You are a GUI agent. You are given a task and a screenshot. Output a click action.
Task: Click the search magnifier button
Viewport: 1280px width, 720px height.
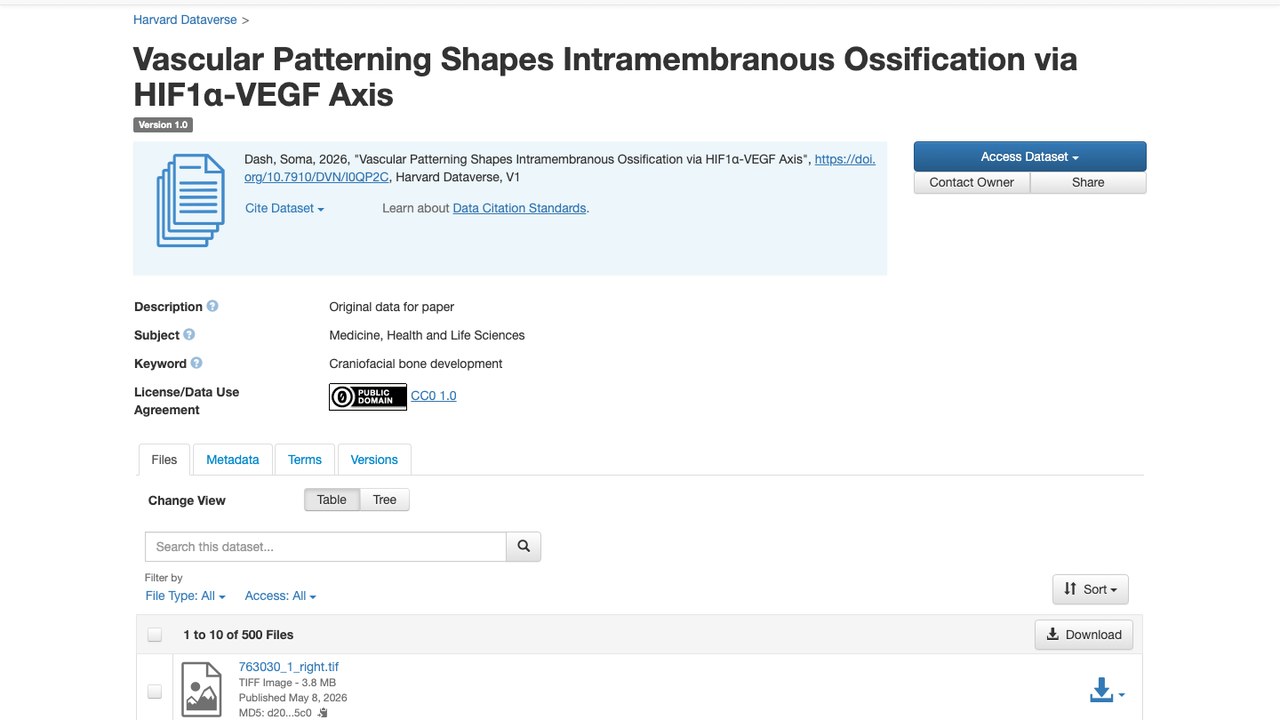(x=523, y=546)
